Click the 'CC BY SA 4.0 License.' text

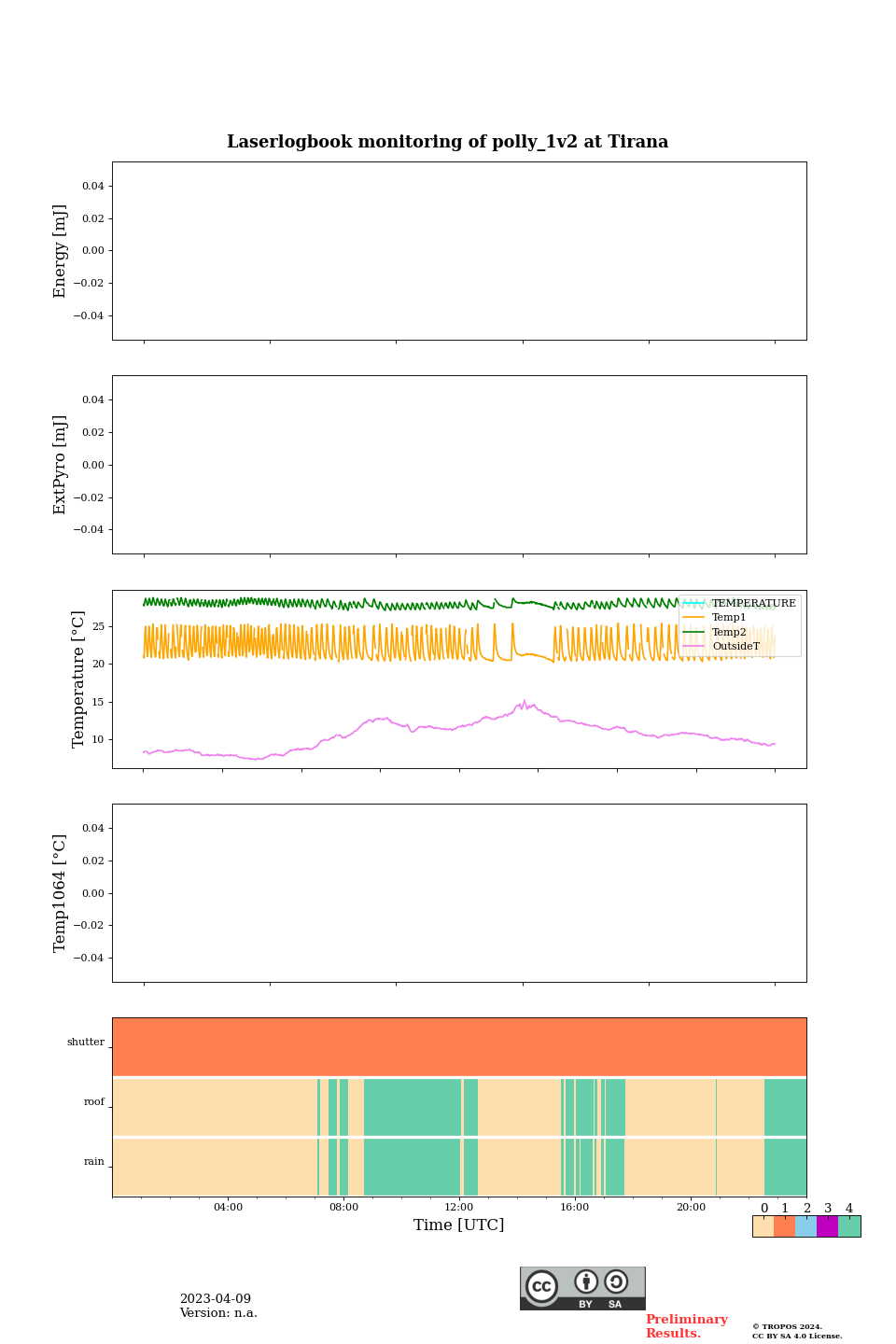797,1336
